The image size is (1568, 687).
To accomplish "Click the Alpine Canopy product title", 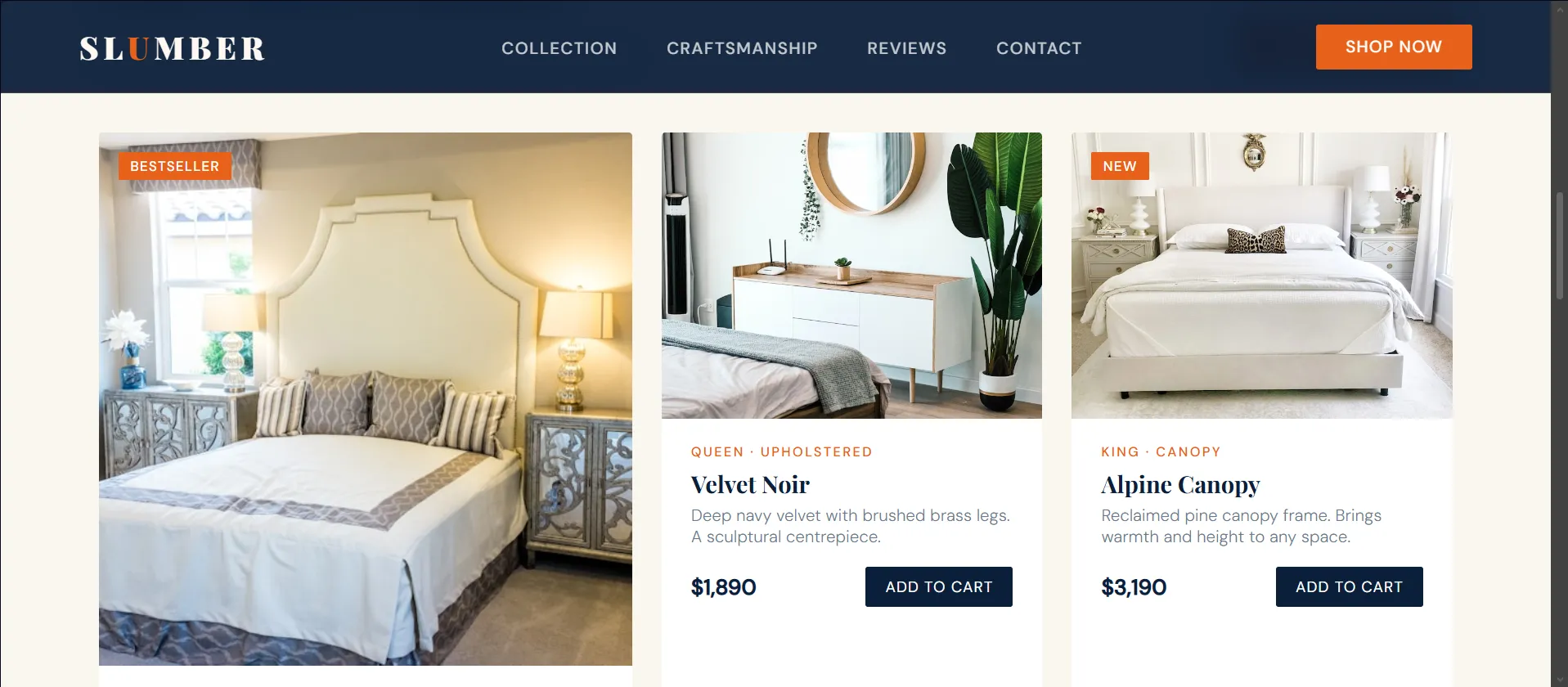I will pyautogui.click(x=1180, y=485).
